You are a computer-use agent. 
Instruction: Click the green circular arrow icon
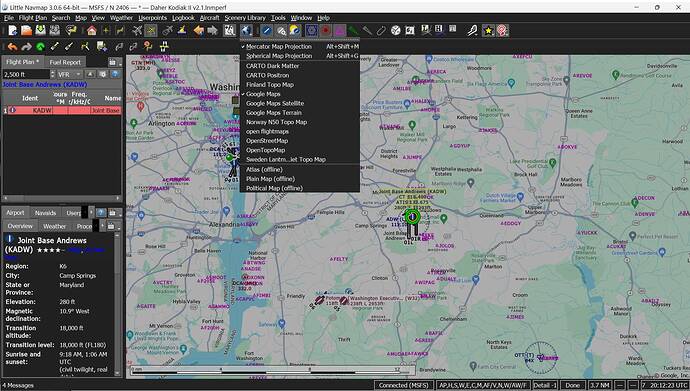tap(40, 46)
